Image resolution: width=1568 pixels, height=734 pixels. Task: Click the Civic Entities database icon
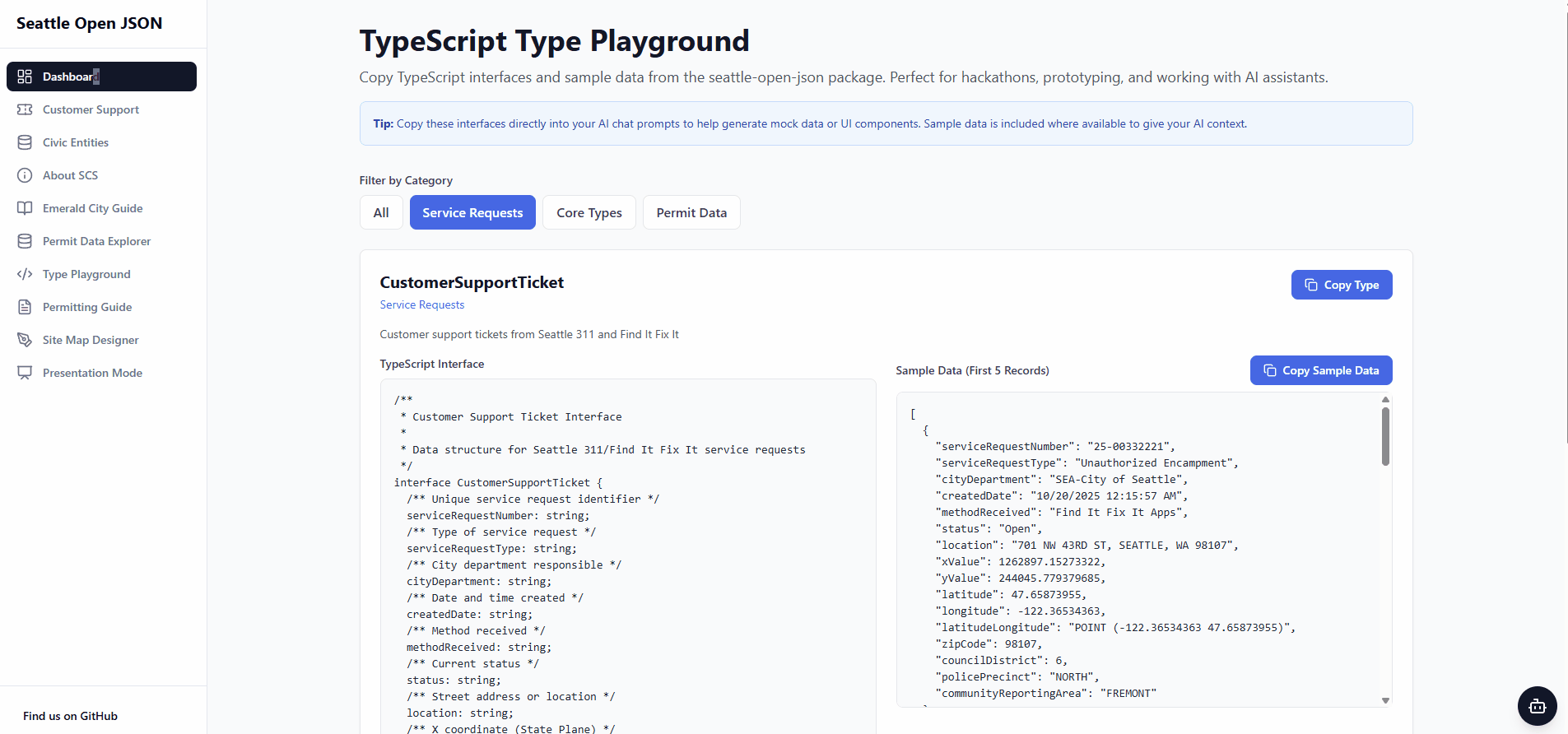25,142
